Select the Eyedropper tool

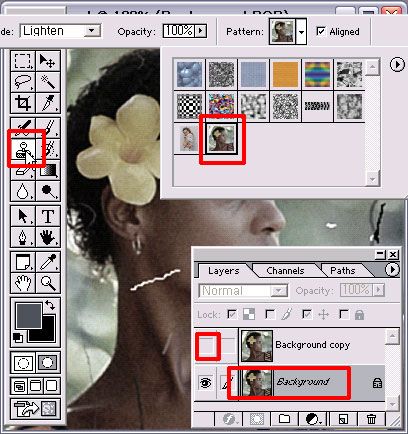pyautogui.click(x=48, y=262)
